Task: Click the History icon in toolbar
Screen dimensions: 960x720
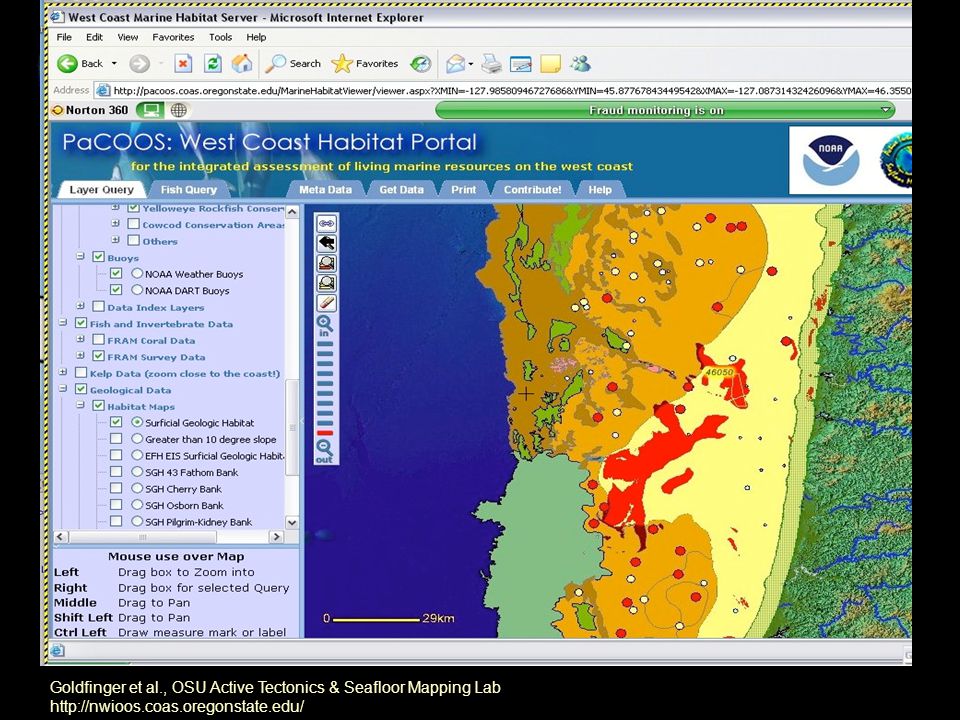Action: pos(421,63)
